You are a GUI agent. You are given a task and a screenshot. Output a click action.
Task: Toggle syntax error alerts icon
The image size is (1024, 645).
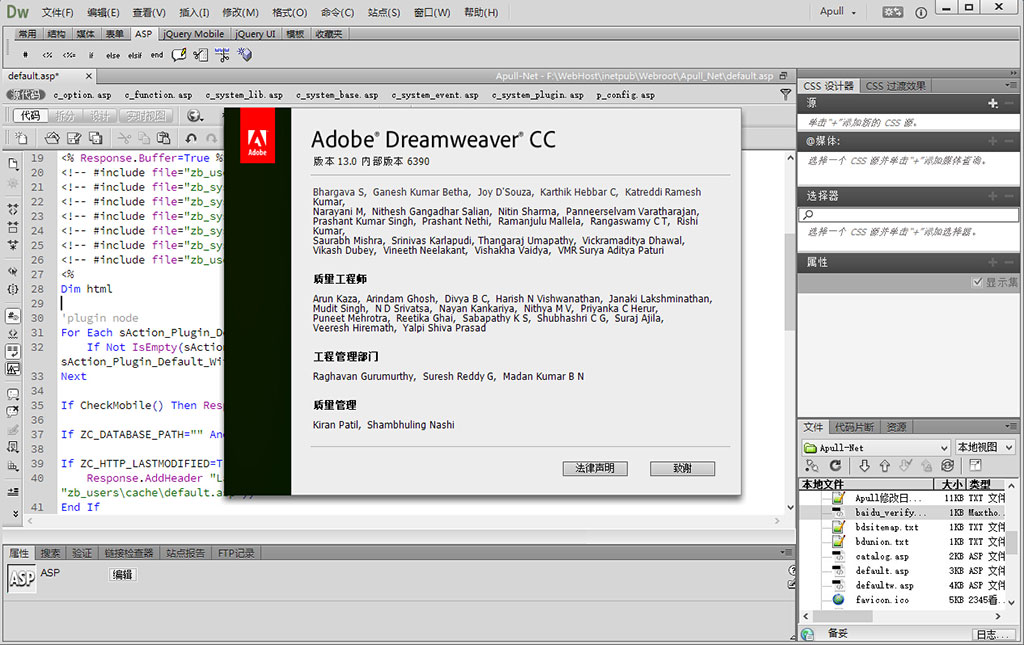(13, 369)
